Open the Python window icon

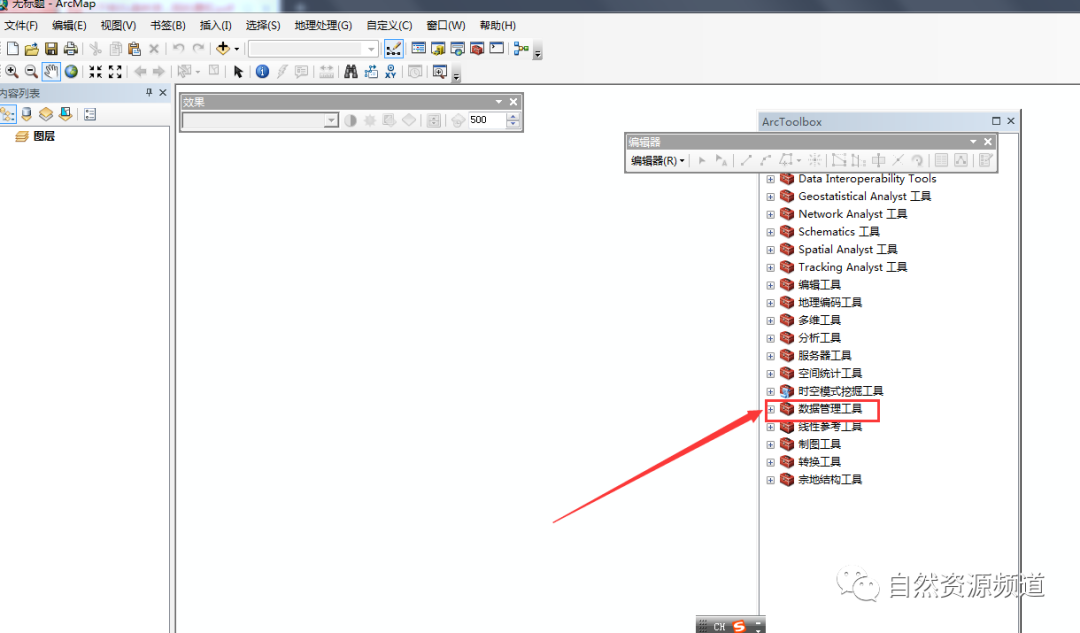(x=497, y=48)
